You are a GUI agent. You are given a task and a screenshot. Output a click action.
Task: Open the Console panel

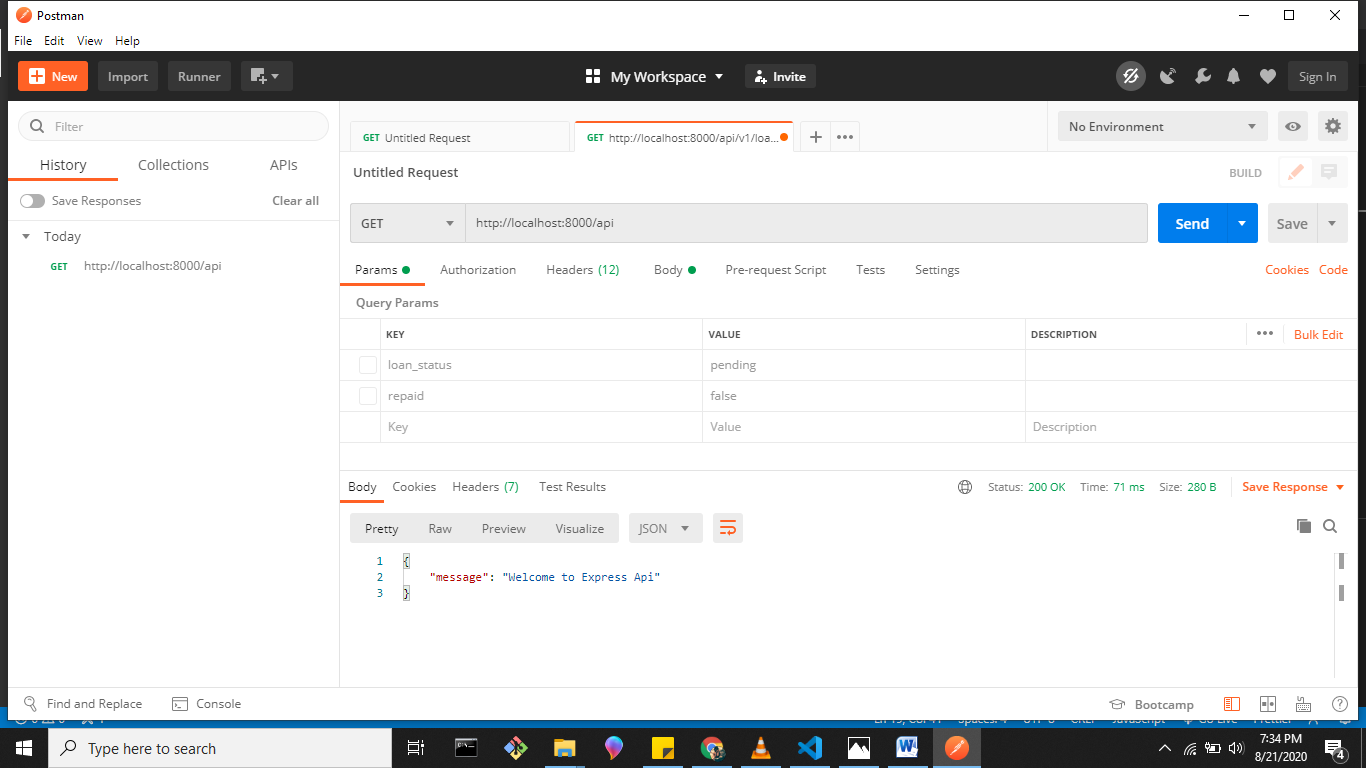[x=206, y=704]
